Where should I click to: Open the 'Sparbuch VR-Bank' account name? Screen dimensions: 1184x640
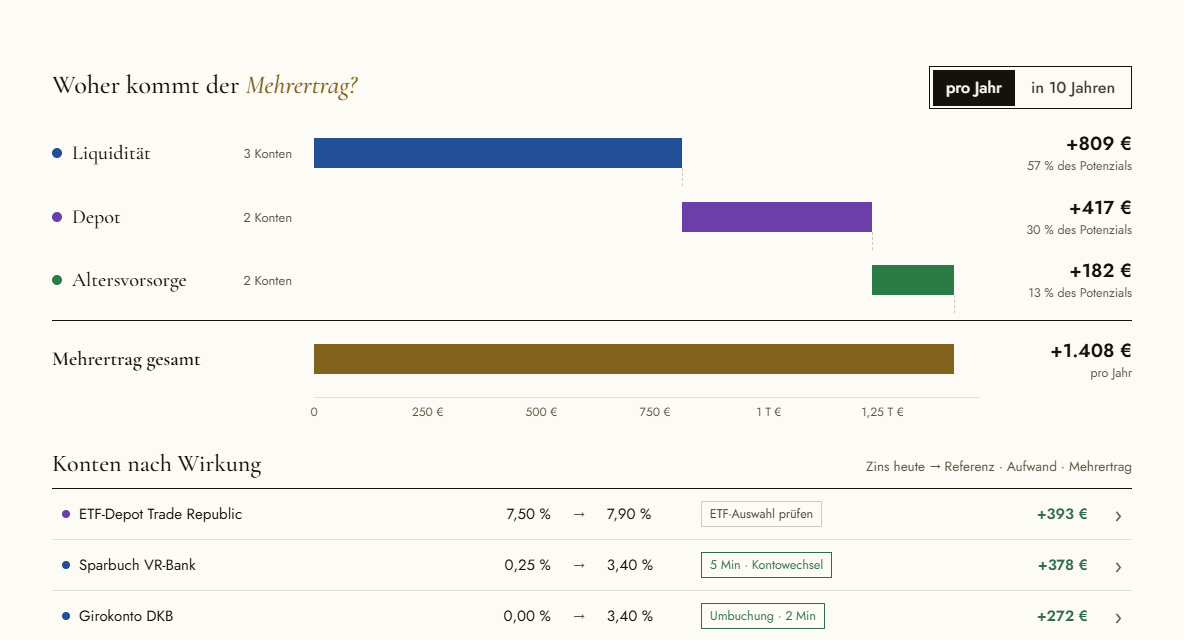point(137,565)
